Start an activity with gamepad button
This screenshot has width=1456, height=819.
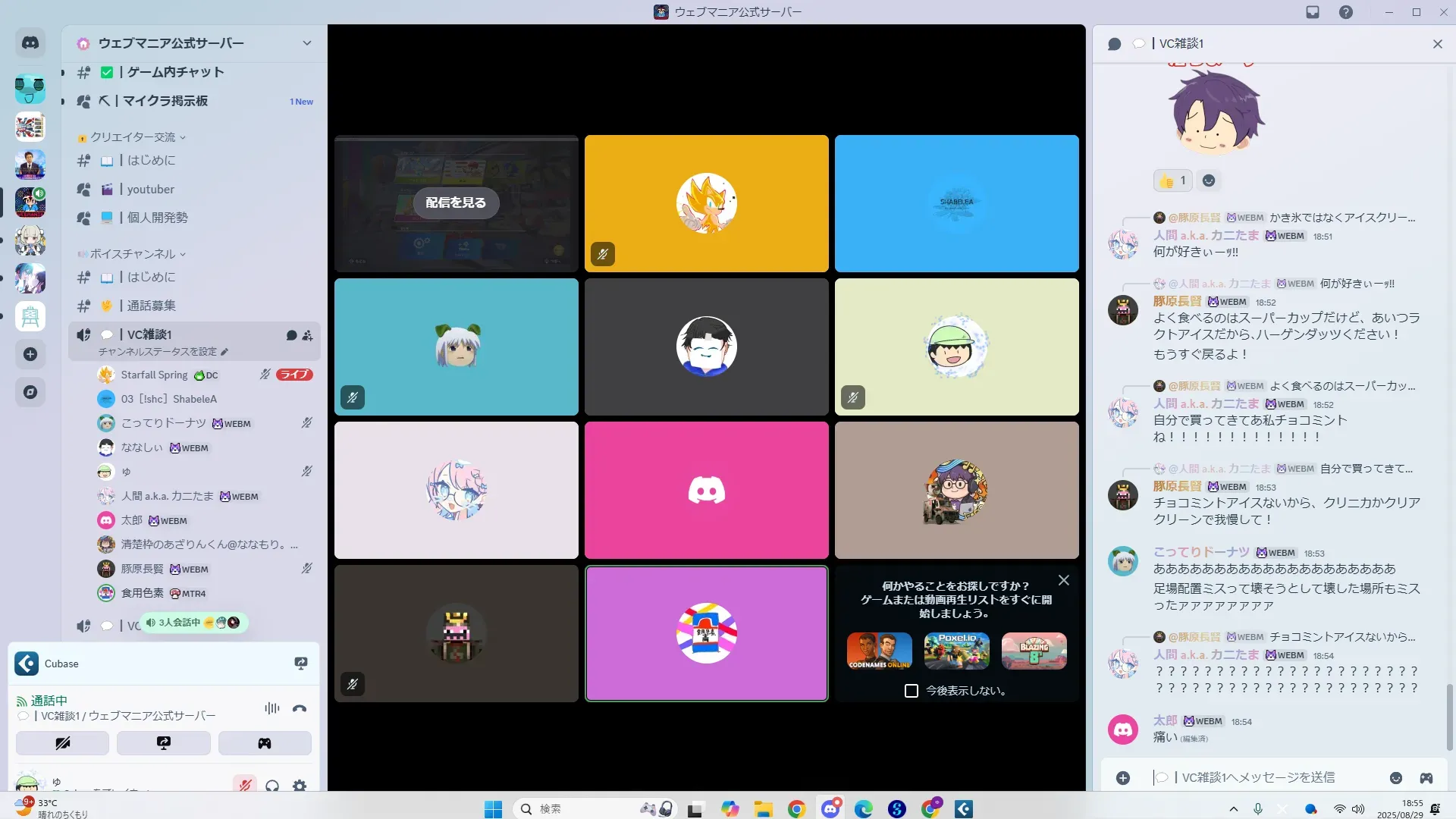(x=265, y=743)
